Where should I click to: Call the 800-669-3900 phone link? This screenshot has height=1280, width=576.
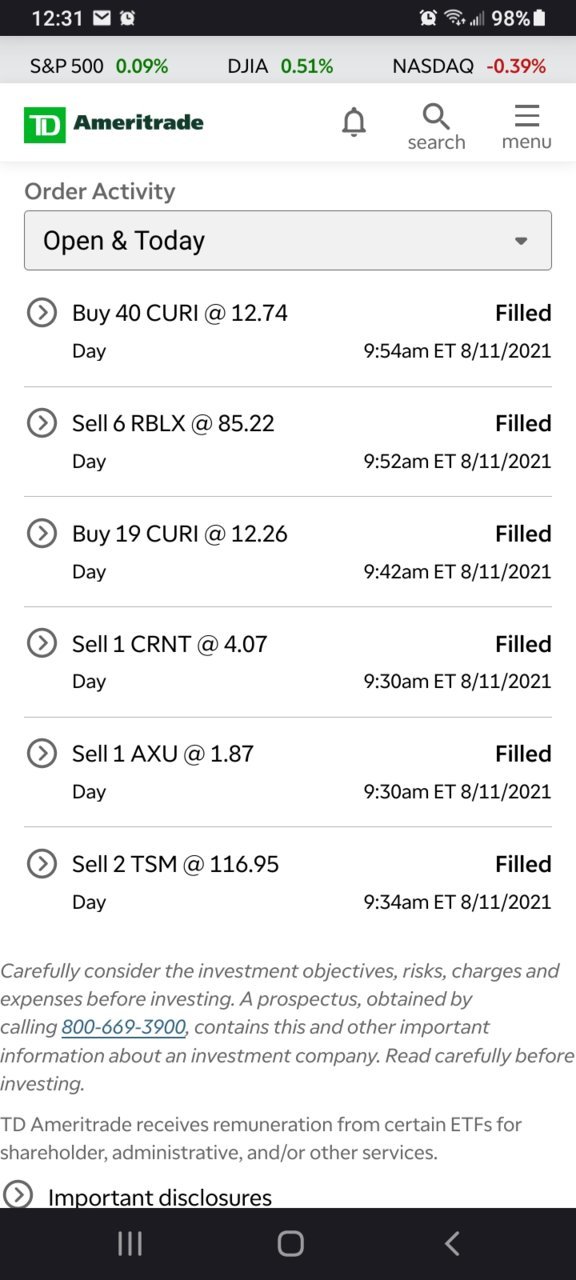(124, 1027)
